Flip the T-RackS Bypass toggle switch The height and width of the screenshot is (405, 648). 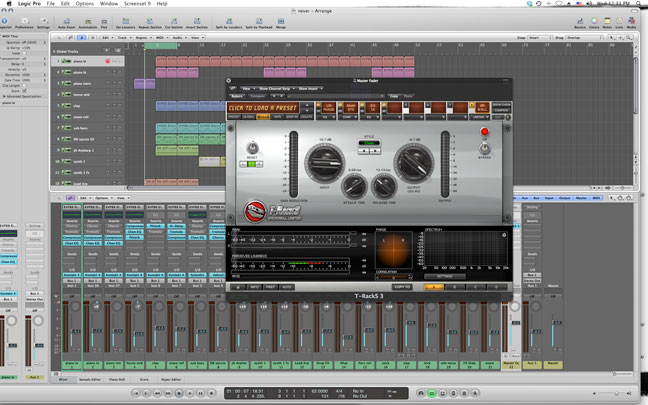pos(484,148)
